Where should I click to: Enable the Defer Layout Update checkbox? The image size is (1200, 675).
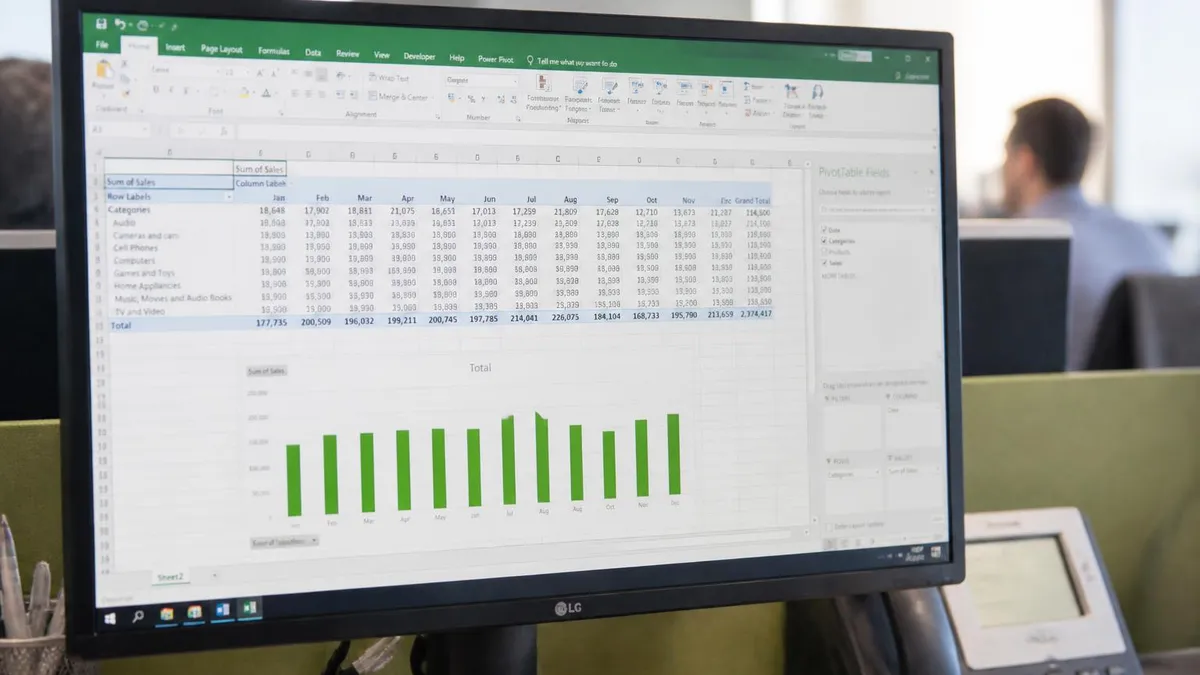pyautogui.click(x=828, y=526)
